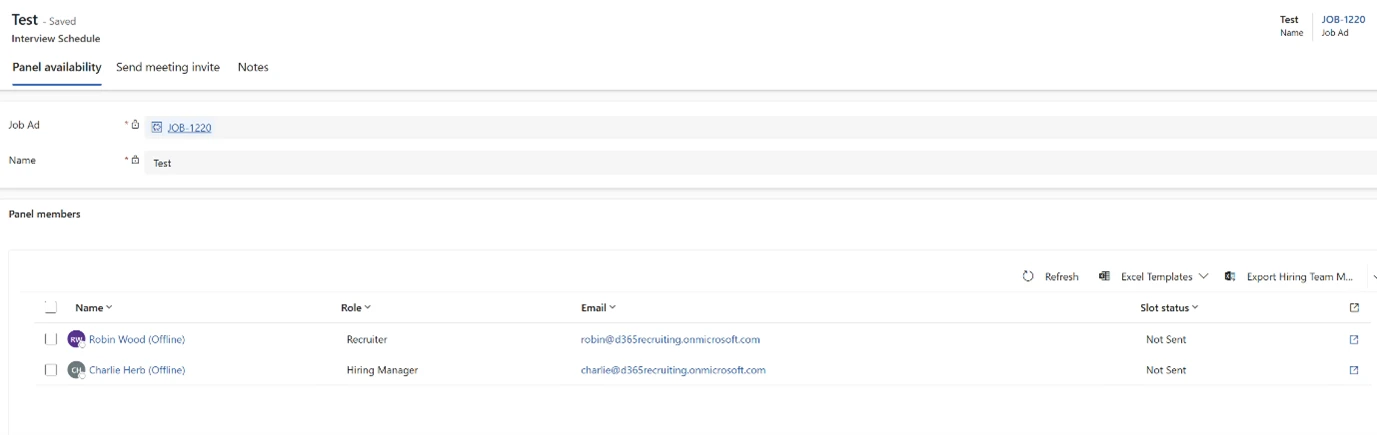This screenshot has width=1377, height=435.
Task: Select the Charlie Herb row checkbox
Action: tap(51, 370)
